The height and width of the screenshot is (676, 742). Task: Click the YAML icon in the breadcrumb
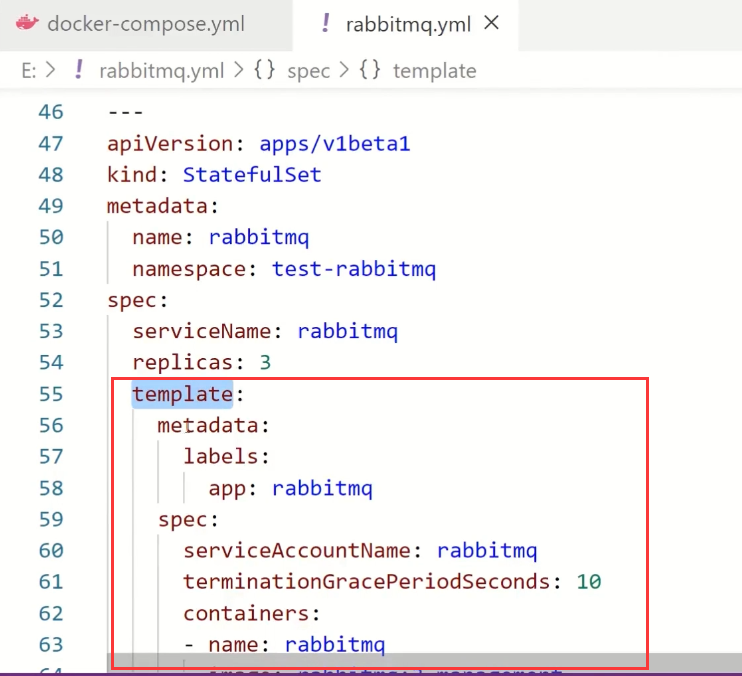point(79,70)
